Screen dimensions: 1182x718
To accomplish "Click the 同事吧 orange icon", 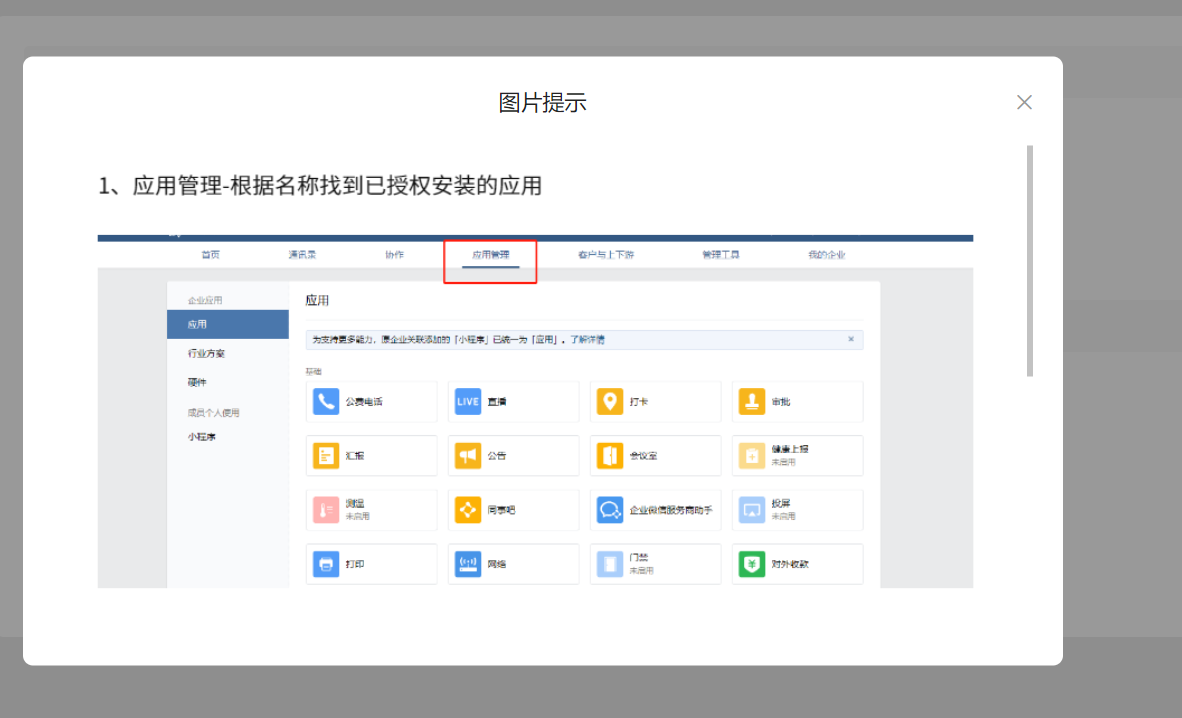I will click(468, 510).
